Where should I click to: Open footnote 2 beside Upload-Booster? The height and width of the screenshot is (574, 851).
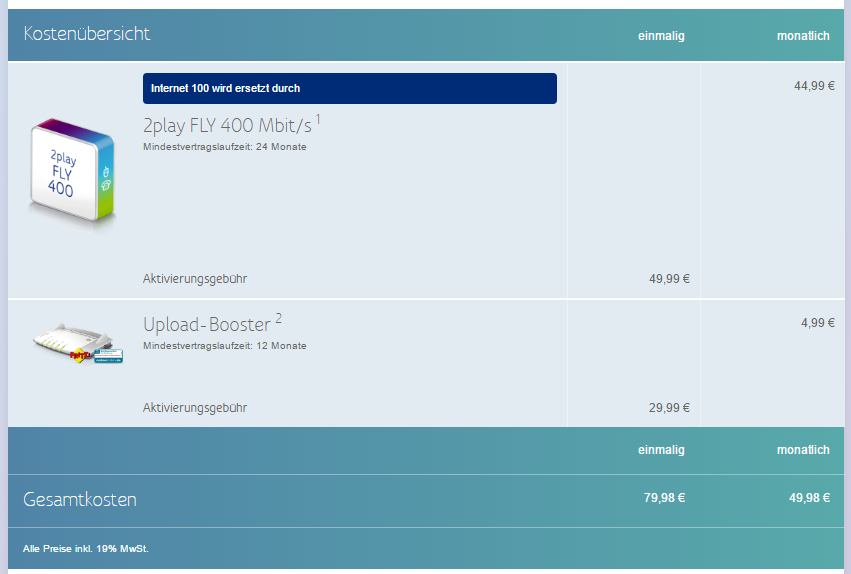[x=279, y=318]
